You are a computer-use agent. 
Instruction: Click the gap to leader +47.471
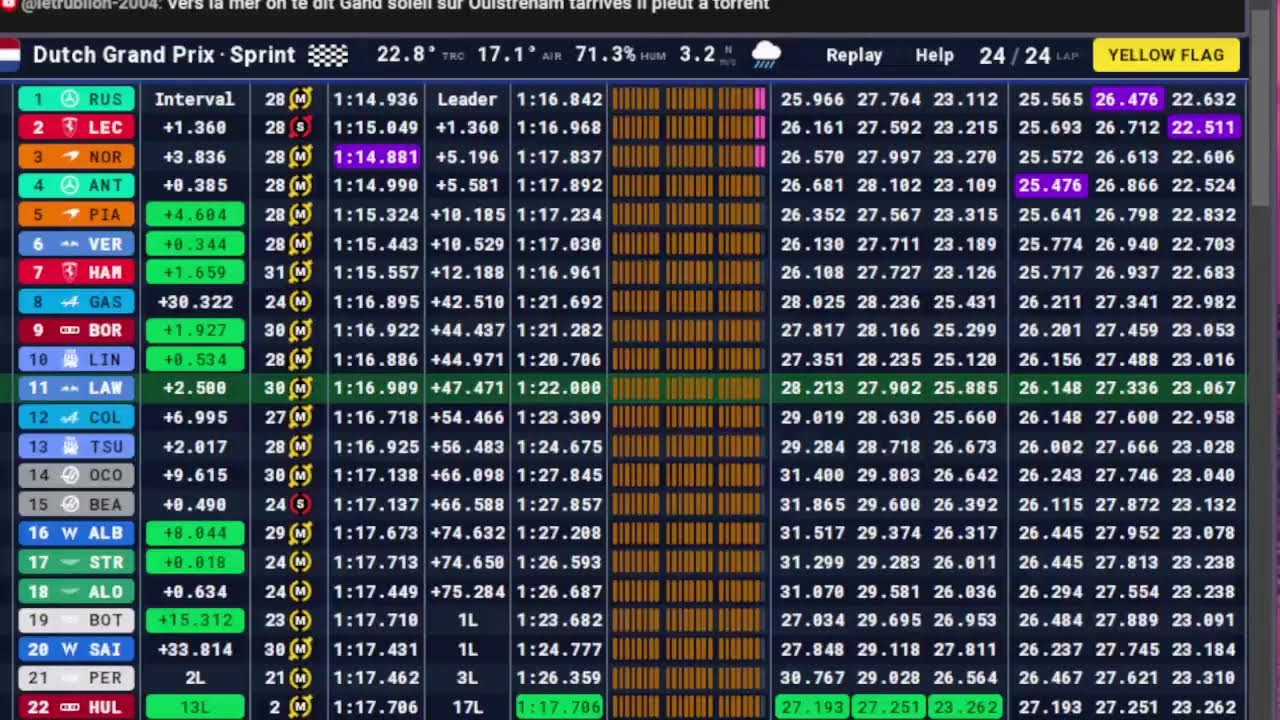coord(465,388)
